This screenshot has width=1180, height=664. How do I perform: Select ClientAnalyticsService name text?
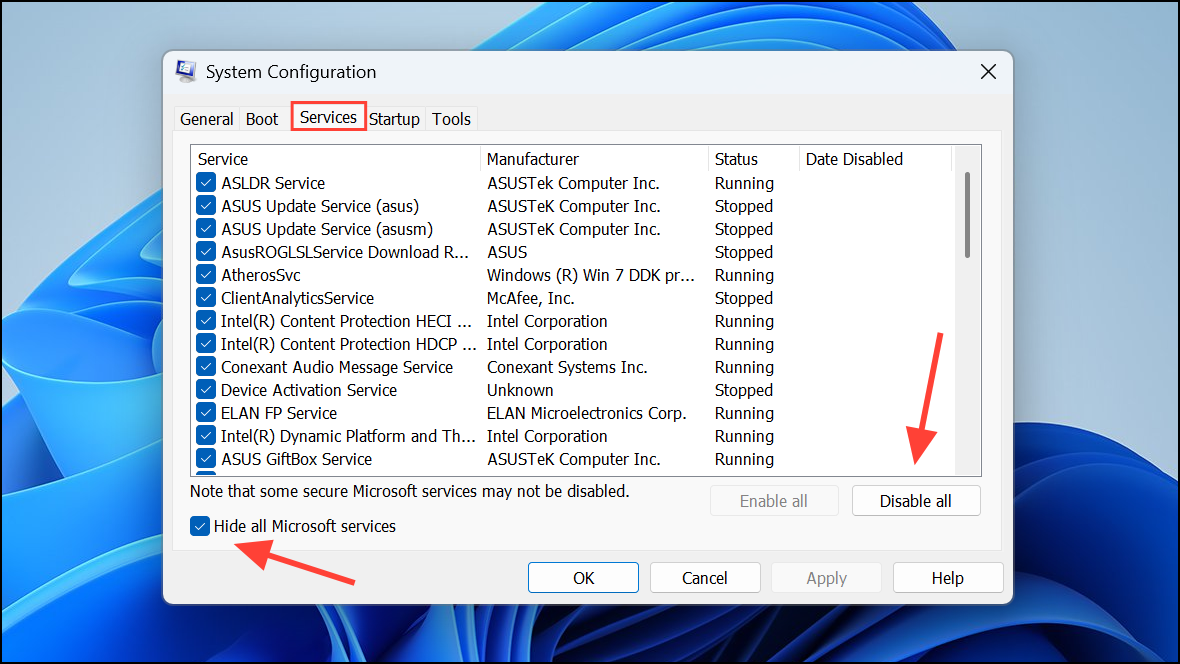[x=297, y=298]
